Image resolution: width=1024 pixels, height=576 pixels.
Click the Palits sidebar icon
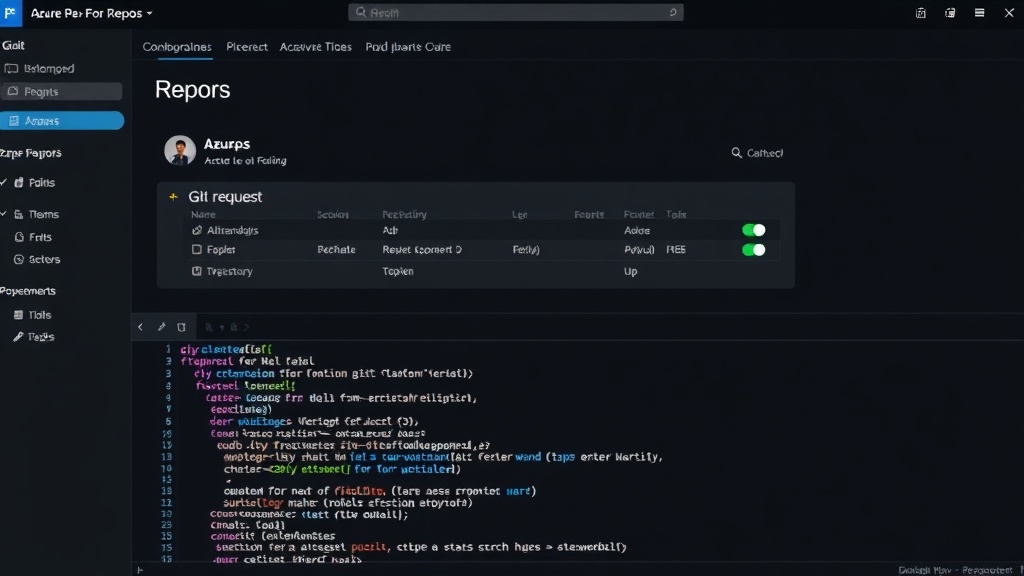[x=18, y=183]
